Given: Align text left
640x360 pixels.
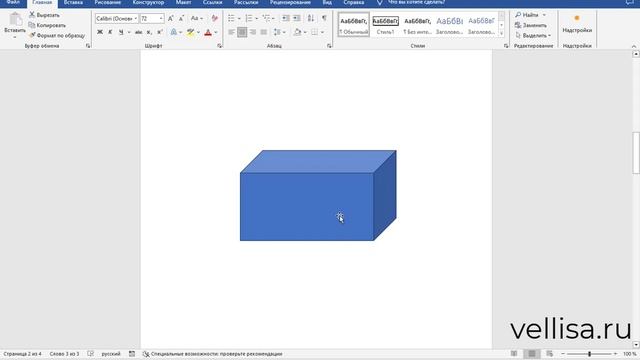Looking at the screenshot, I should pyautogui.click(x=231, y=32).
